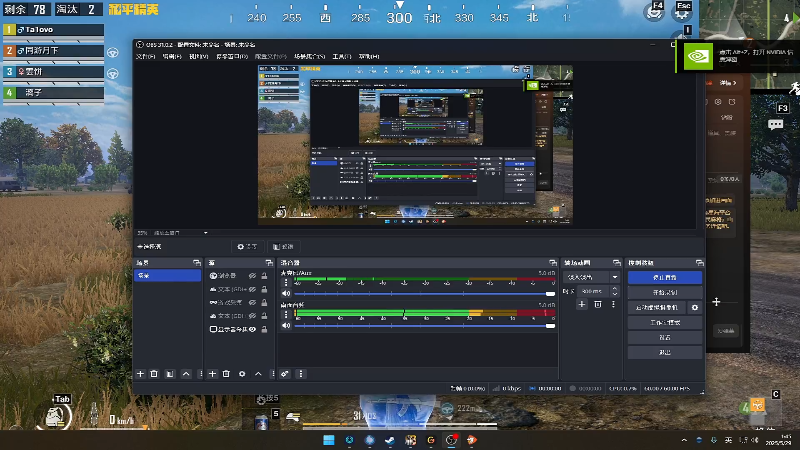Pop out the scene transitions dock panel
The height and width of the screenshot is (450, 800).
coord(617,263)
